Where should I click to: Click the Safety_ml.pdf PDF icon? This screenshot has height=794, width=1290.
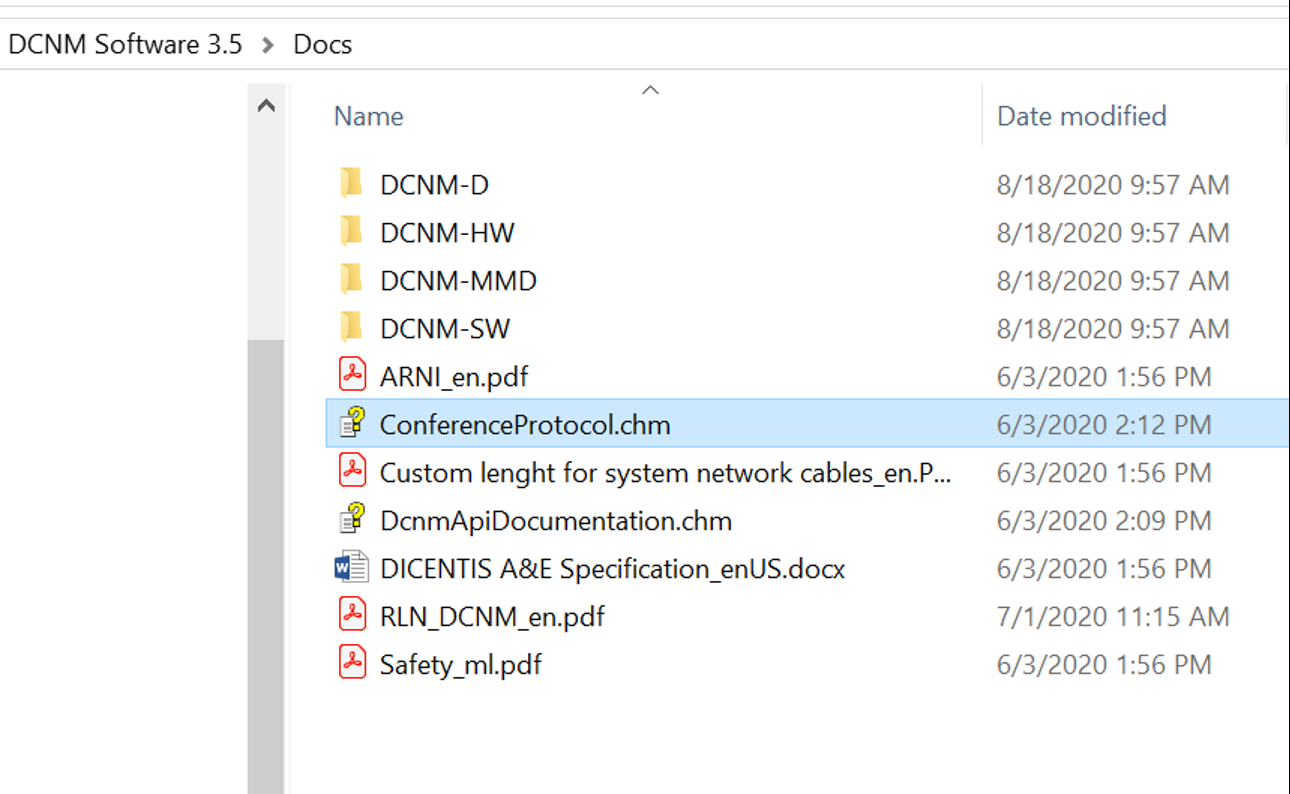(352, 664)
